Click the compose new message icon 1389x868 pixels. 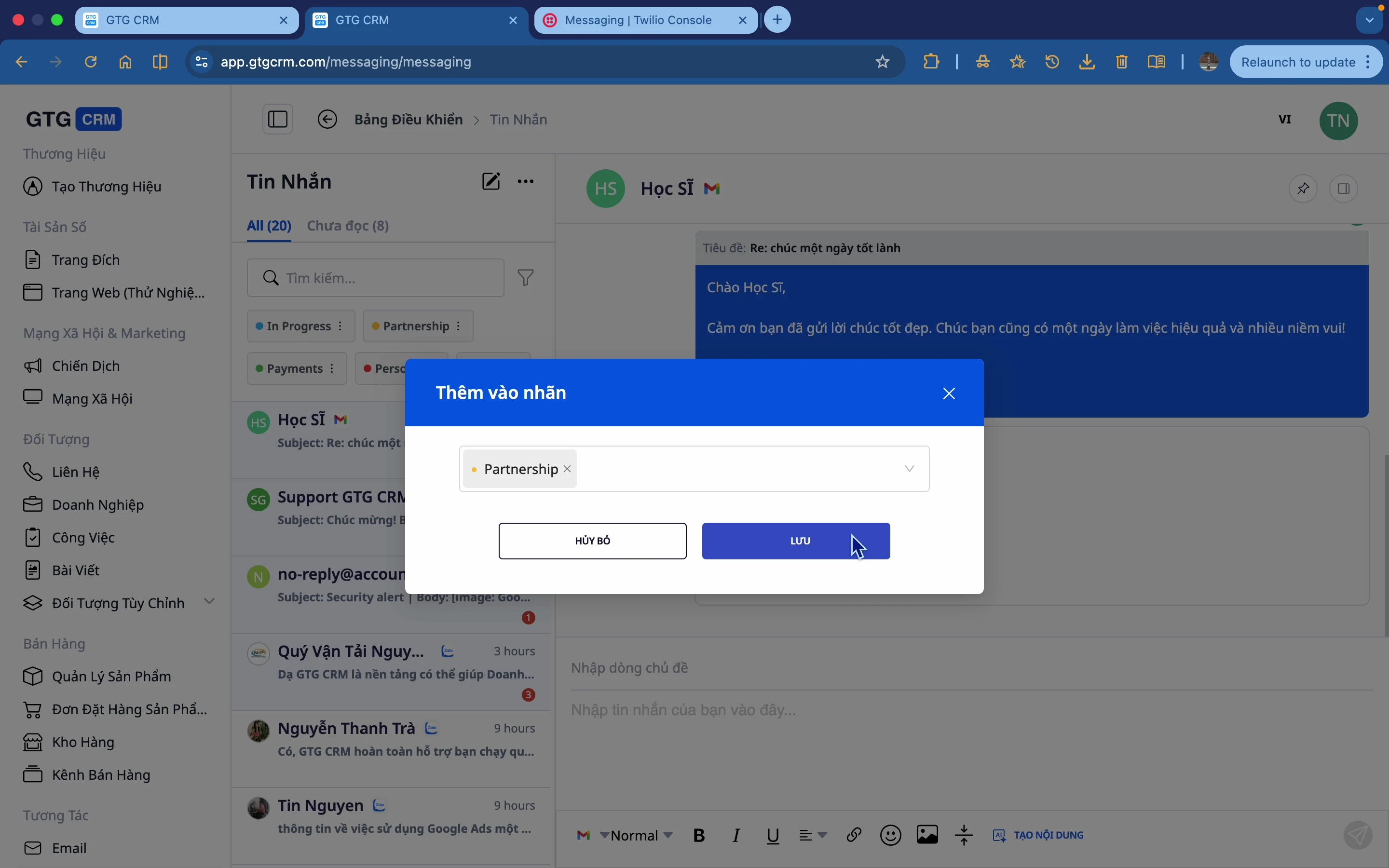point(491,182)
